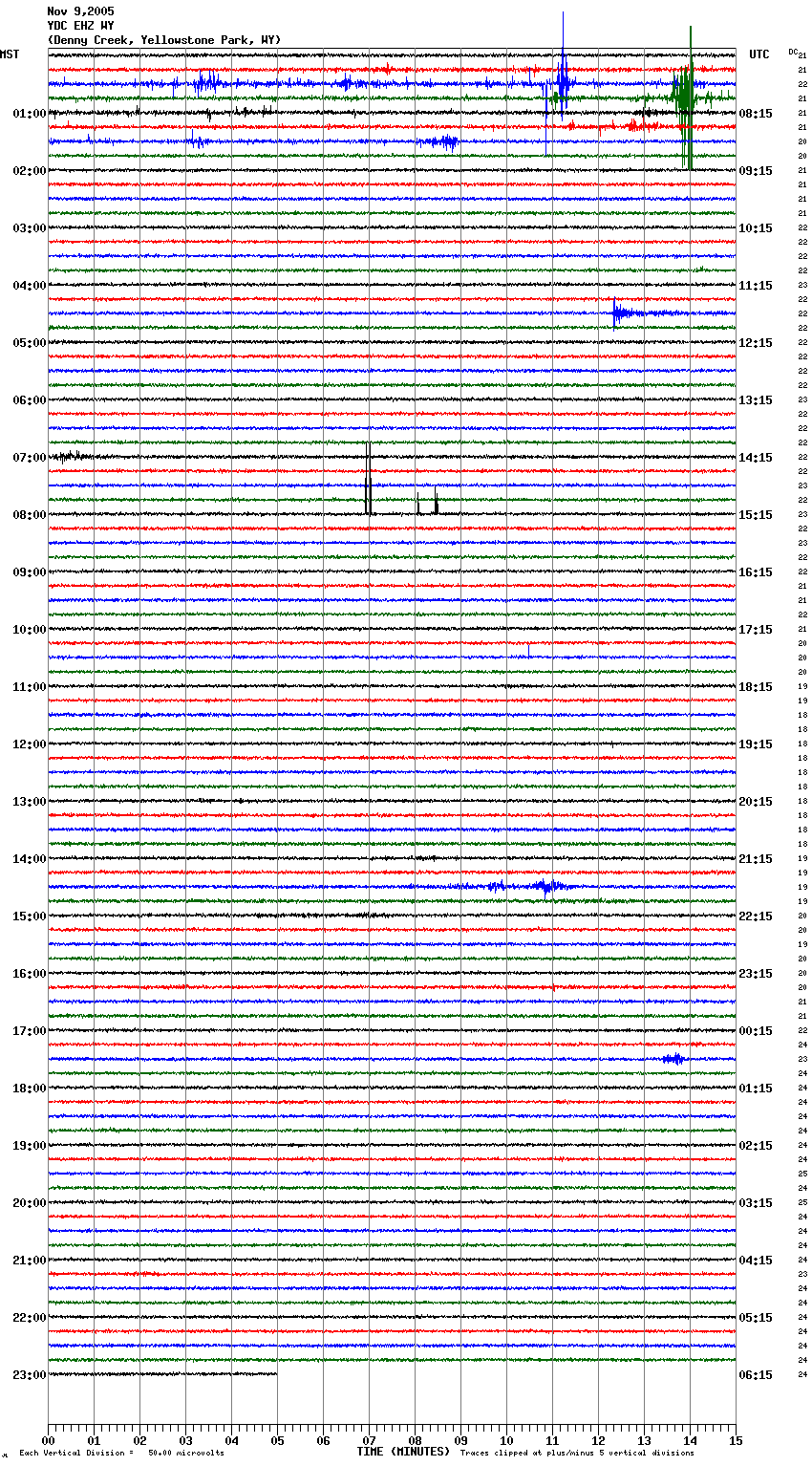Viewport: 812px width, 1466px height.
Task: Click the "10:15" UTC time label
Action: tap(756, 228)
